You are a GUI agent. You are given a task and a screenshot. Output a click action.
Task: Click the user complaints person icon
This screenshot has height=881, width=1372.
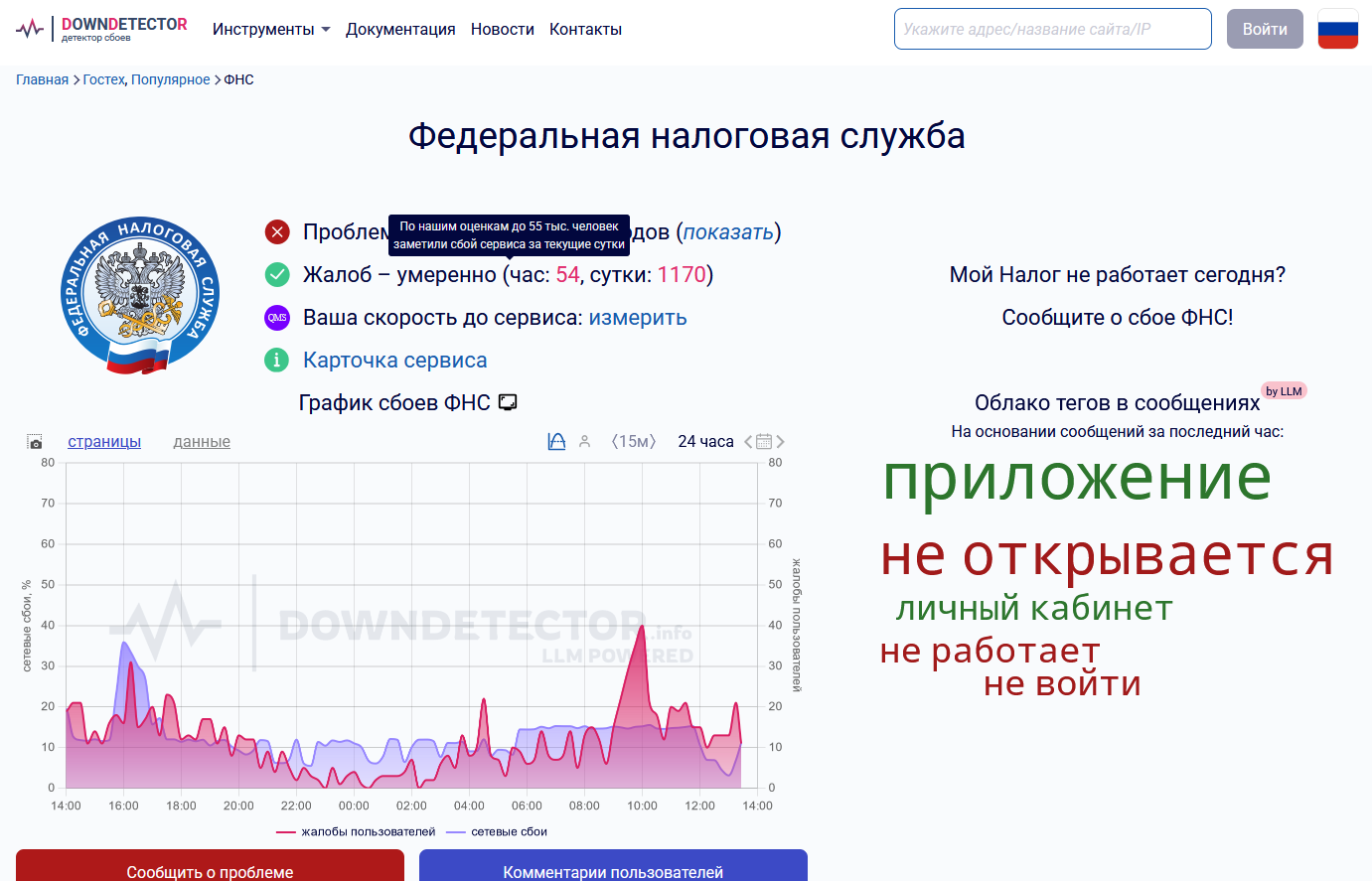pos(585,442)
